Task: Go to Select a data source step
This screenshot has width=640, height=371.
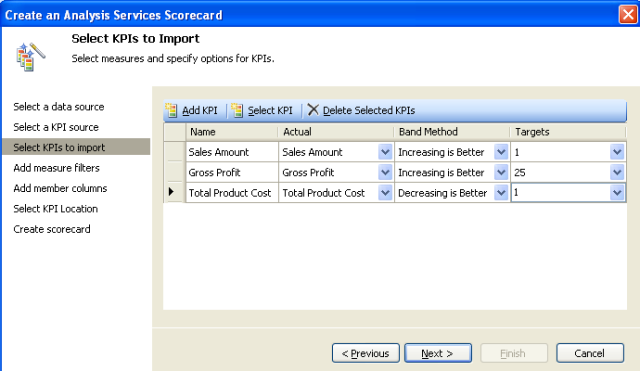Action: 59,107
